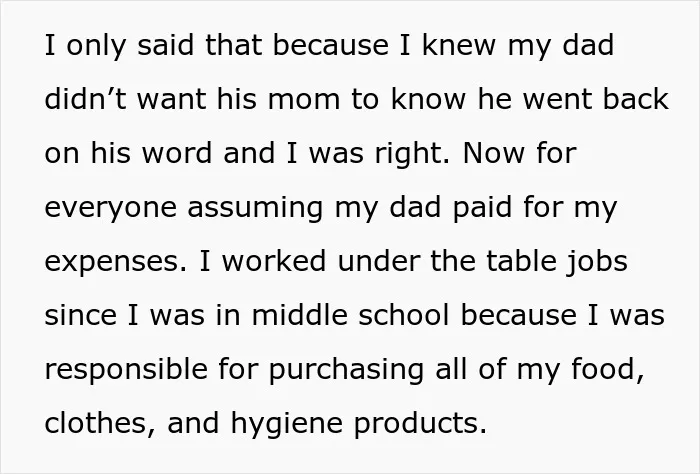Click the word "products." ending the paragraph
This screenshot has height=474, width=700.
[x=420, y=425]
